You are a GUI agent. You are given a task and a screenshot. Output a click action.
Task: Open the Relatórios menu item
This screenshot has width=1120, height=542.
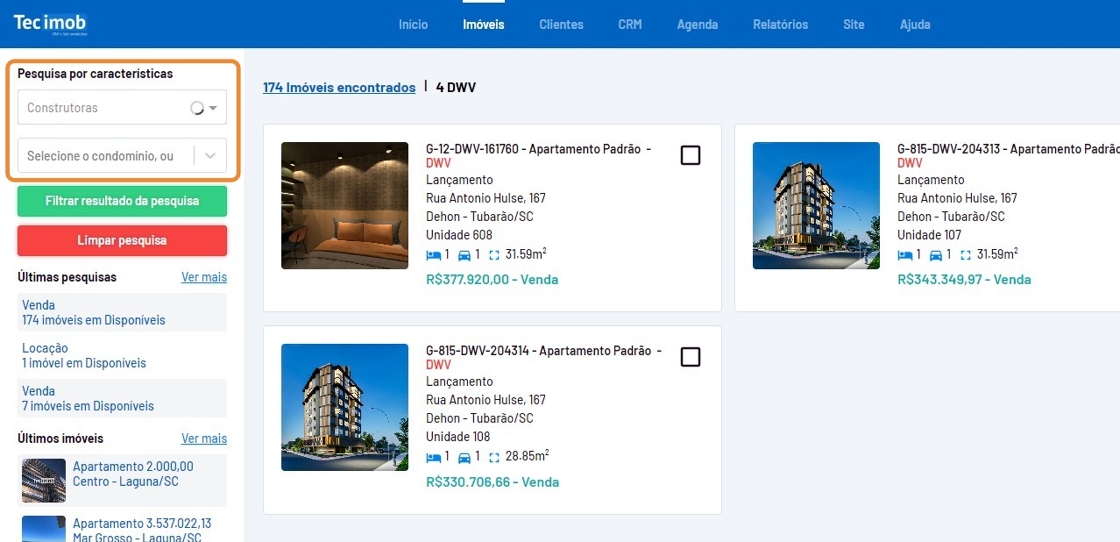(x=781, y=24)
